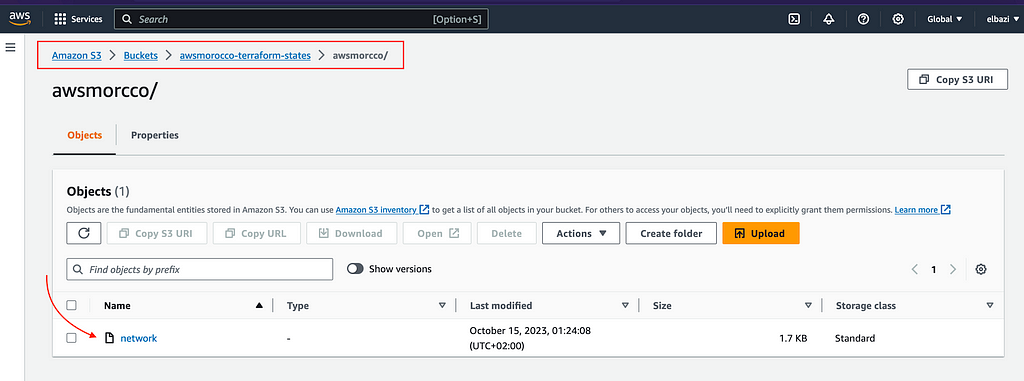Focus the top Search bar
The image size is (1024, 381).
[x=301, y=19]
